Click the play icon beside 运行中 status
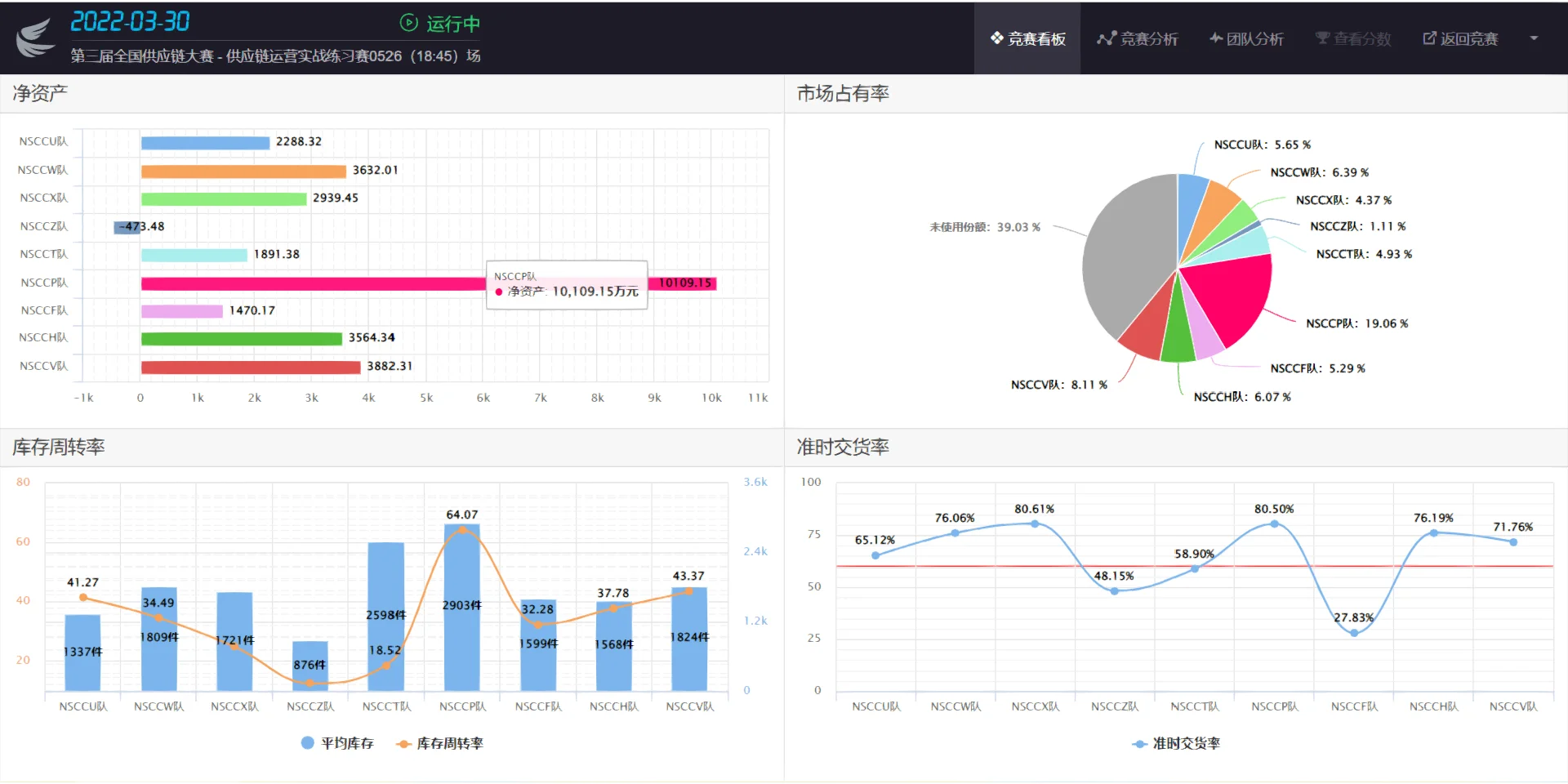Viewport: 1568px width, 784px height. tap(408, 24)
